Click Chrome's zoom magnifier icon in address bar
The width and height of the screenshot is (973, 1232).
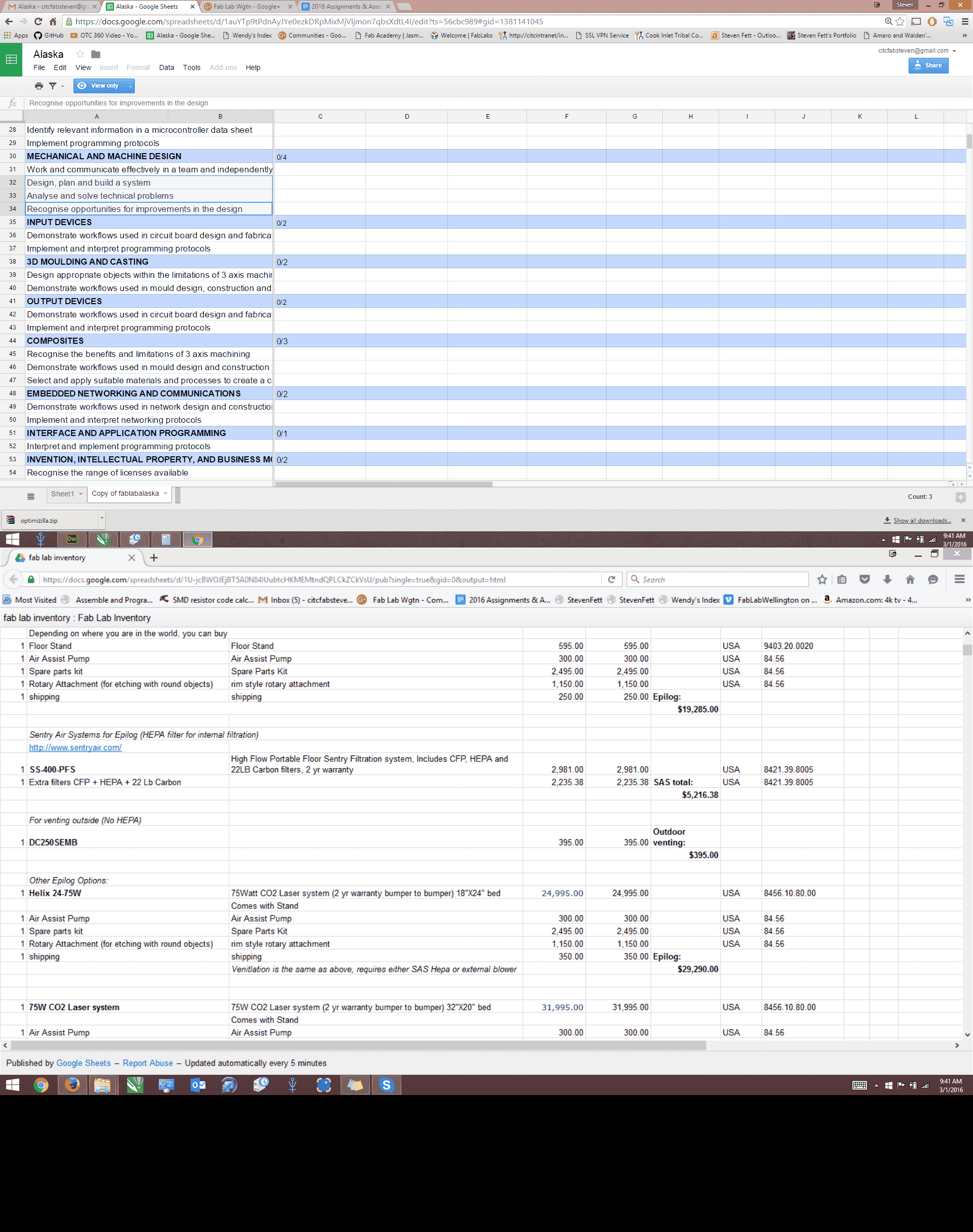(889, 22)
